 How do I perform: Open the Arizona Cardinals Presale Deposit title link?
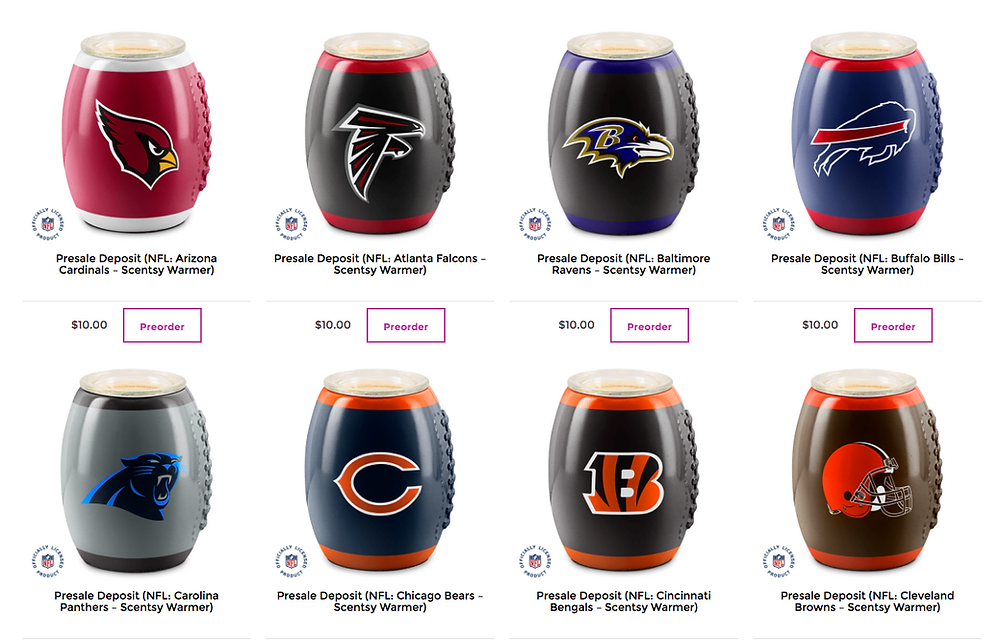click(x=136, y=264)
